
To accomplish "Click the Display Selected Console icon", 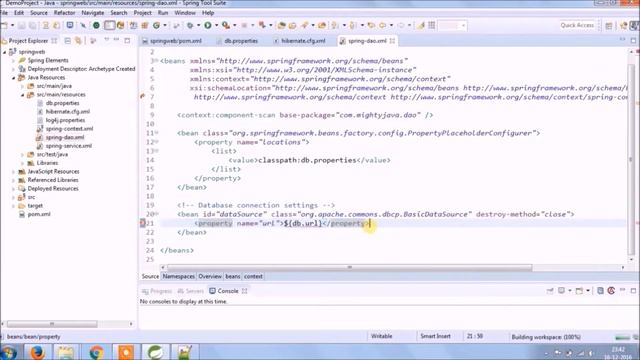I will coord(562,291).
